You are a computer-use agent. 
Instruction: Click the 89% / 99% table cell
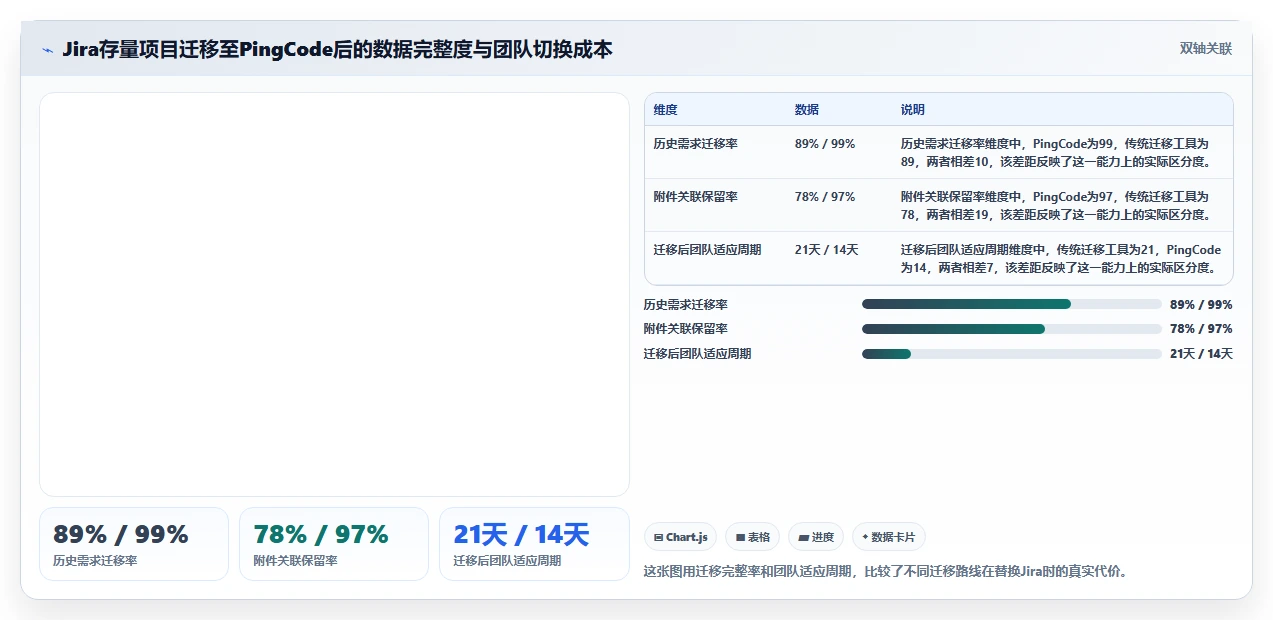pos(825,144)
